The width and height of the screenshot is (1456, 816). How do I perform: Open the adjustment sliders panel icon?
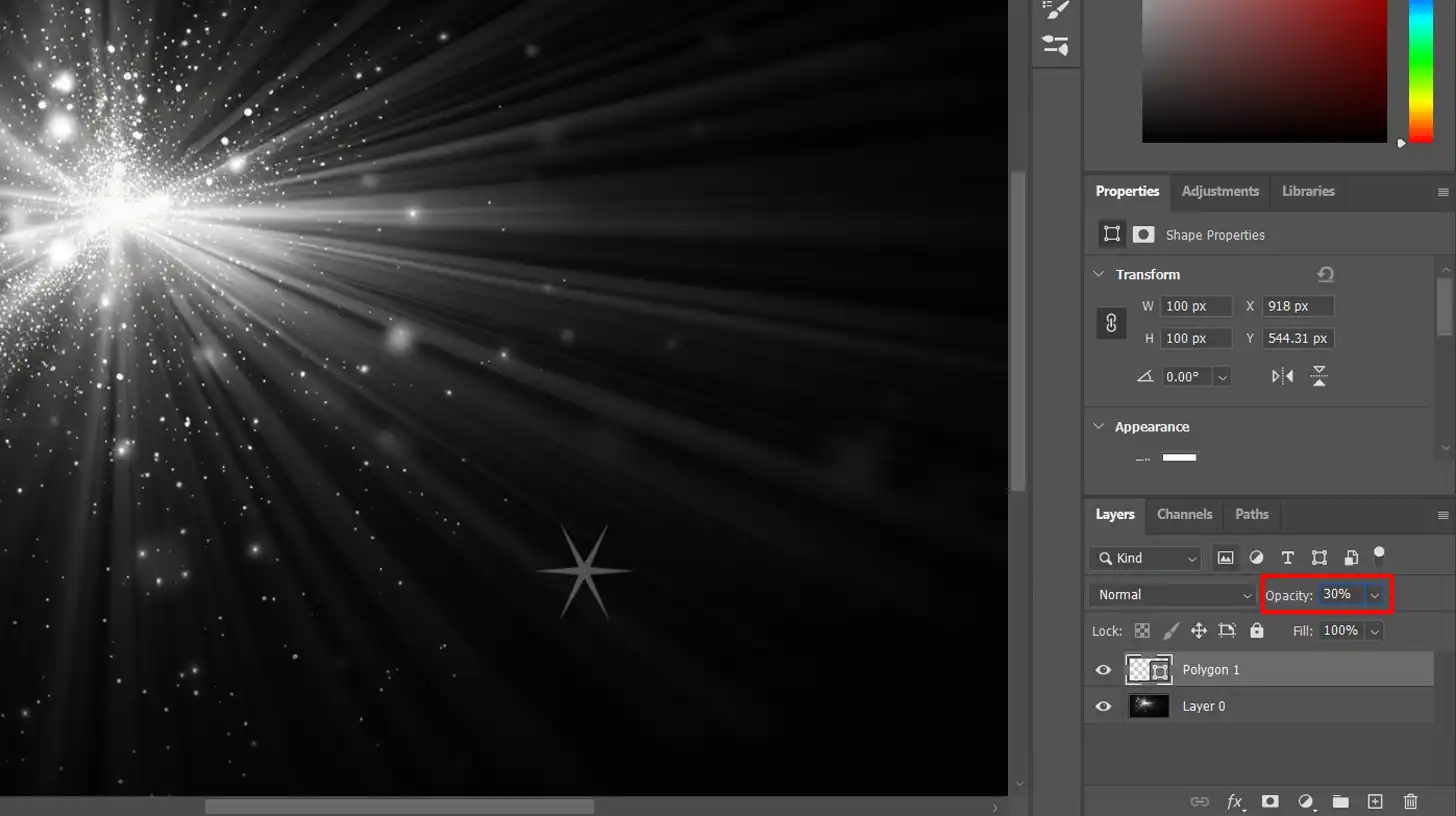[1055, 45]
